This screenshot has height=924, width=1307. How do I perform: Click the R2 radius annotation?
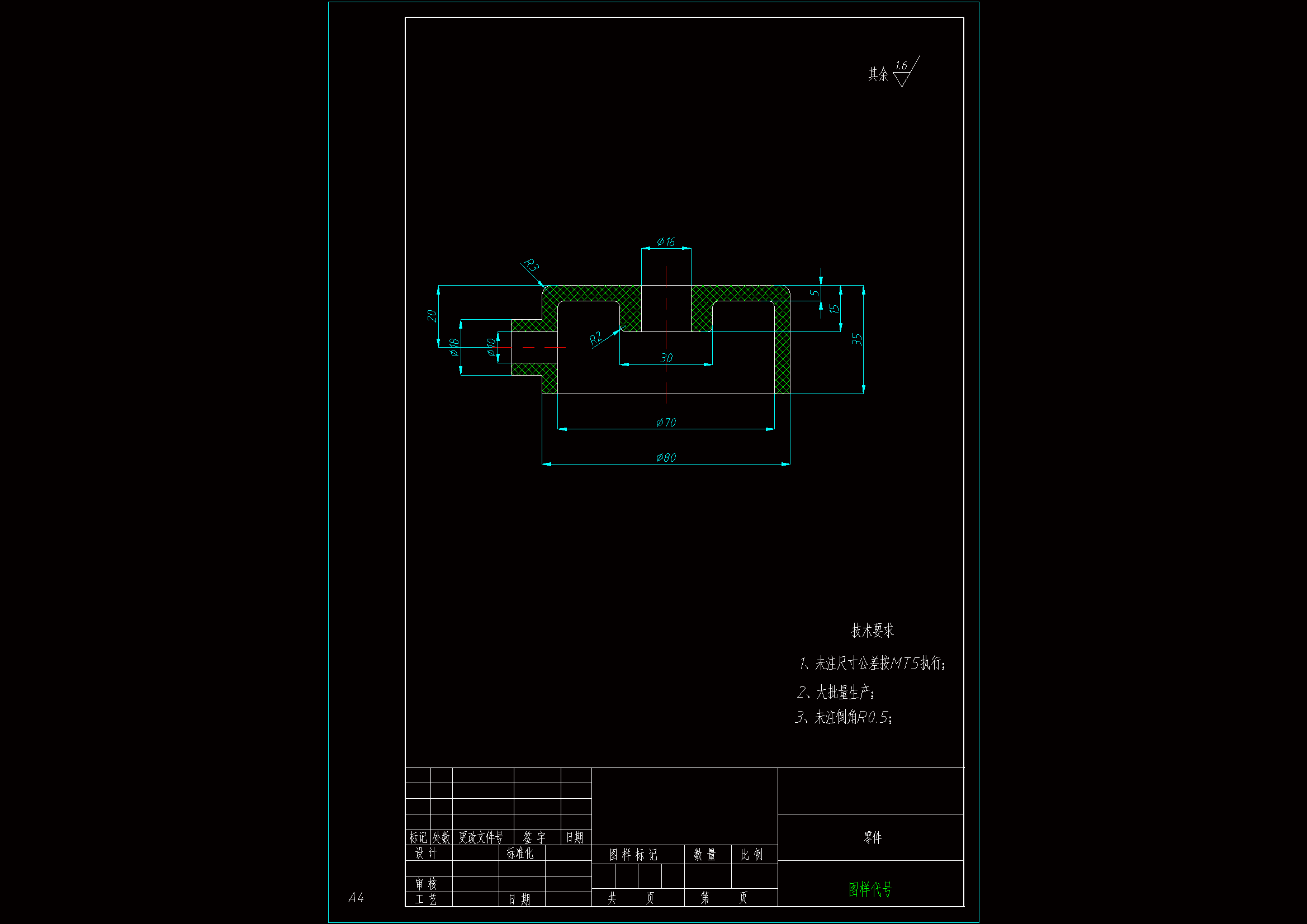[595, 339]
